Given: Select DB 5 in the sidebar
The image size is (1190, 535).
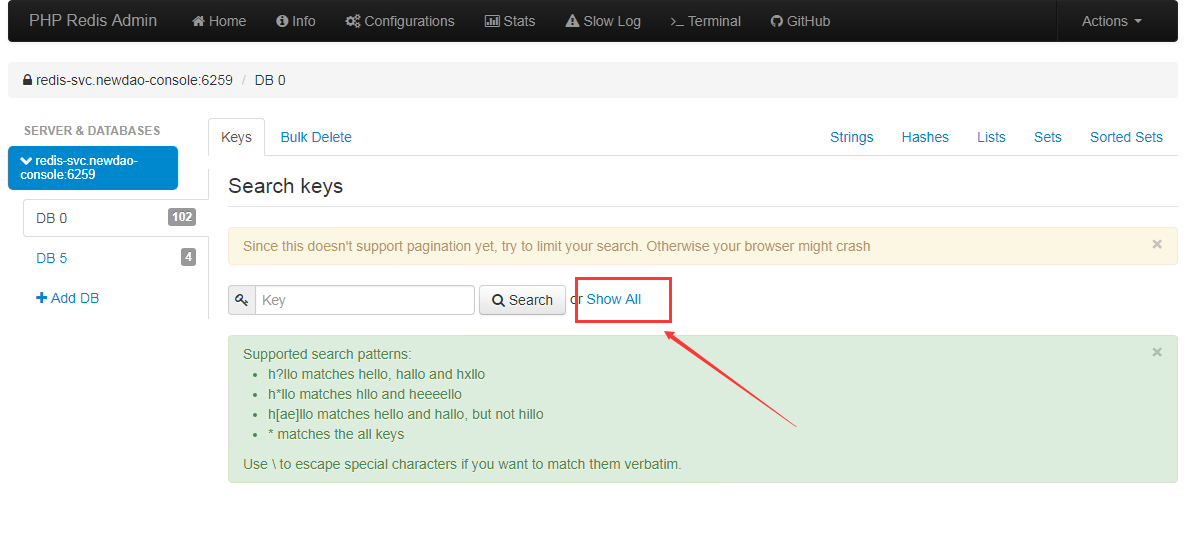Looking at the screenshot, I should [52, 258].
